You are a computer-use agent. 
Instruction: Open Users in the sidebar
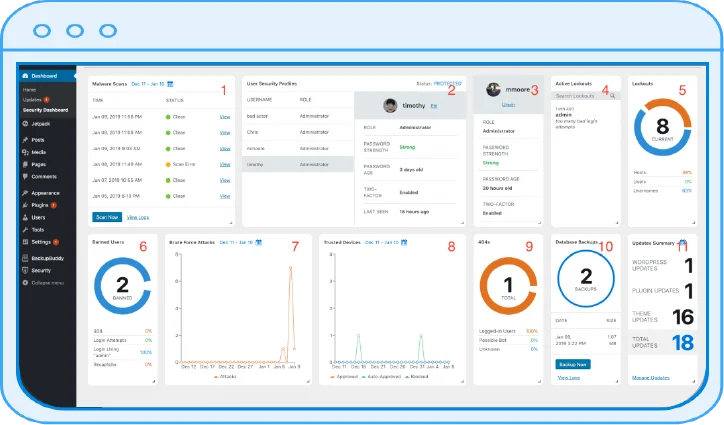(39, 216)
